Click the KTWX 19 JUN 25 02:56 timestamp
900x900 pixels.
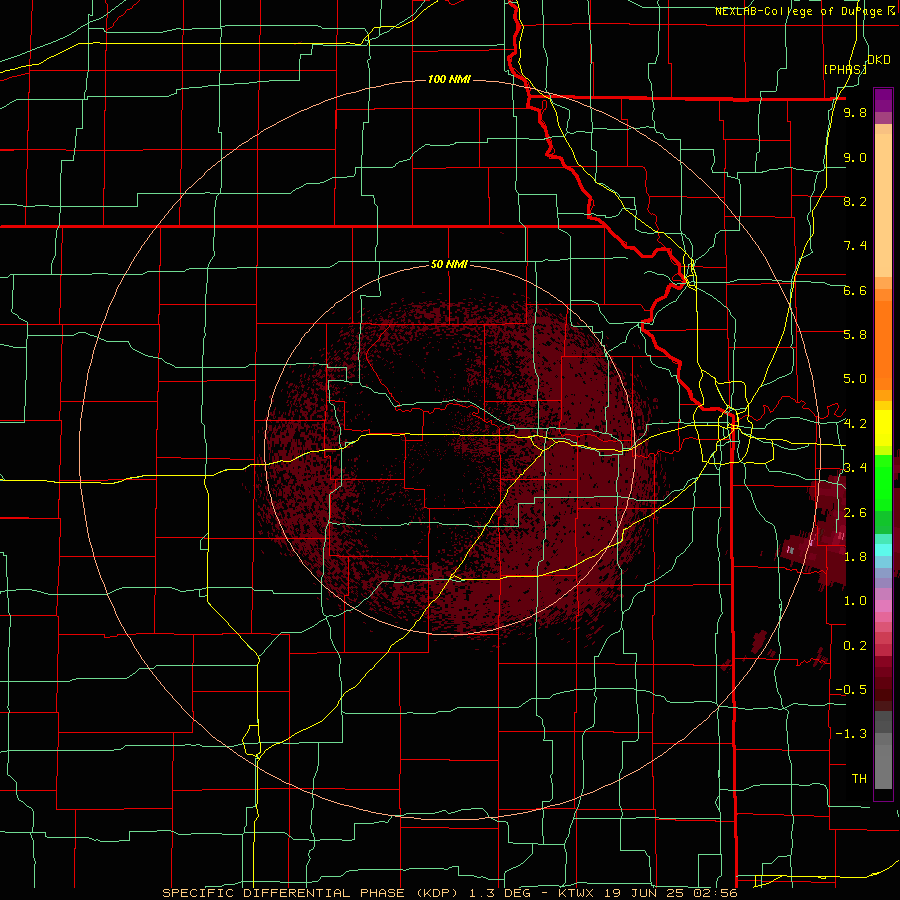[x=648, y=893]
